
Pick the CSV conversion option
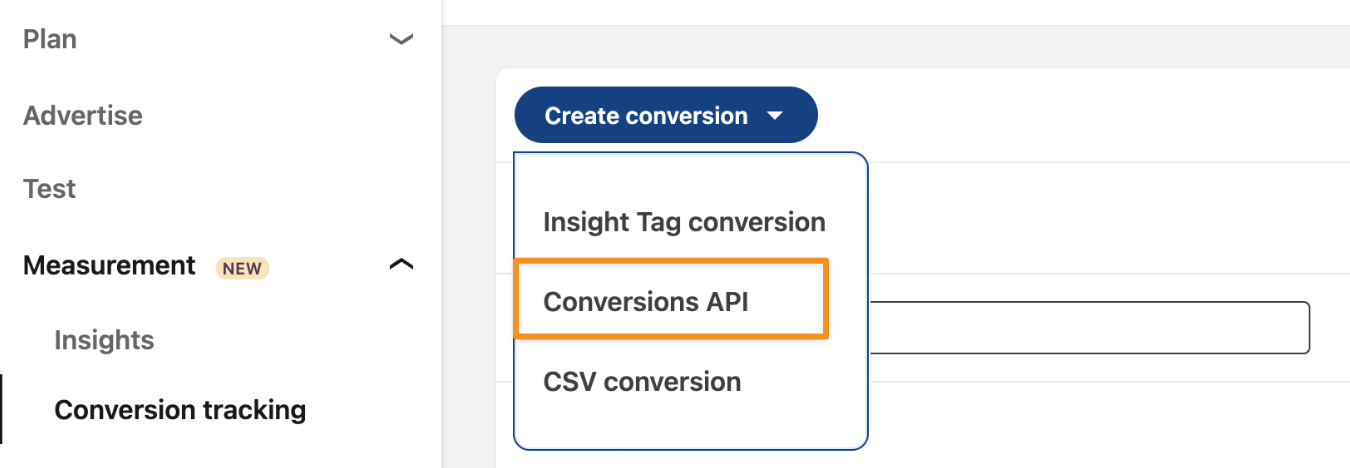point(642,381)
